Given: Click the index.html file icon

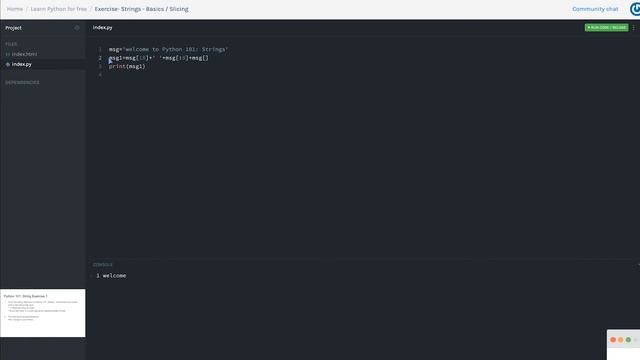Looking at the screenshot, I should tap(8, 54).
